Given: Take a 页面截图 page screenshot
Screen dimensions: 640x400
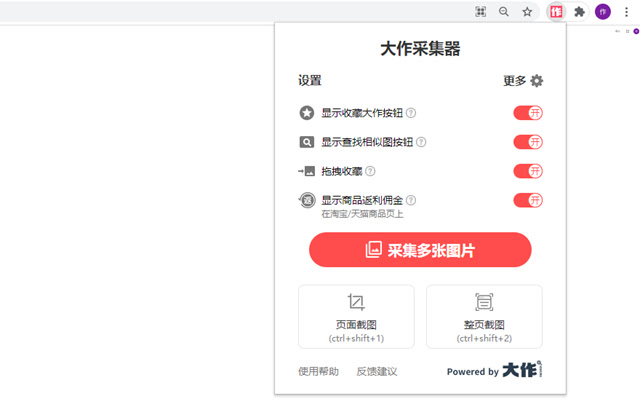Looking at the screenshot, I should click(356, 317).
